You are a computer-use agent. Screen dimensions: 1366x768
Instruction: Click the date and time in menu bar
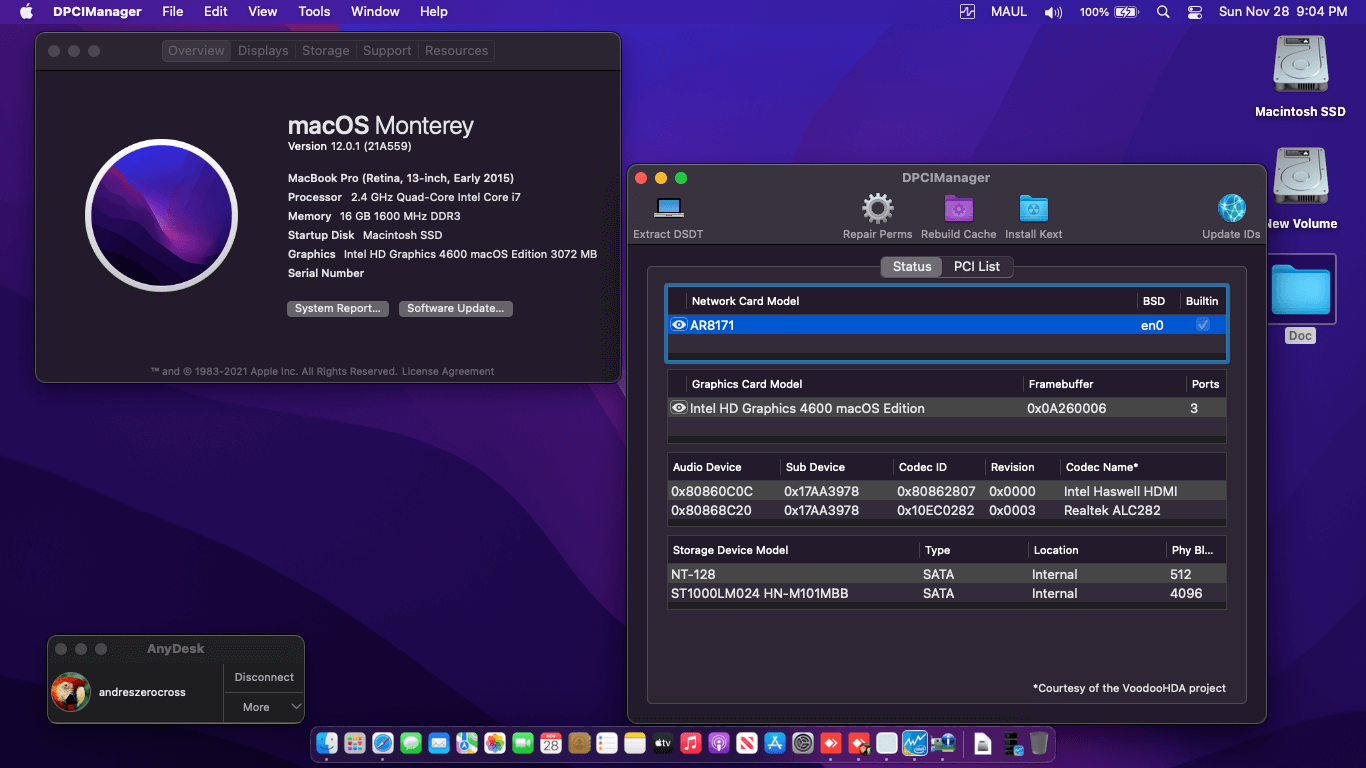[1283, 12]
